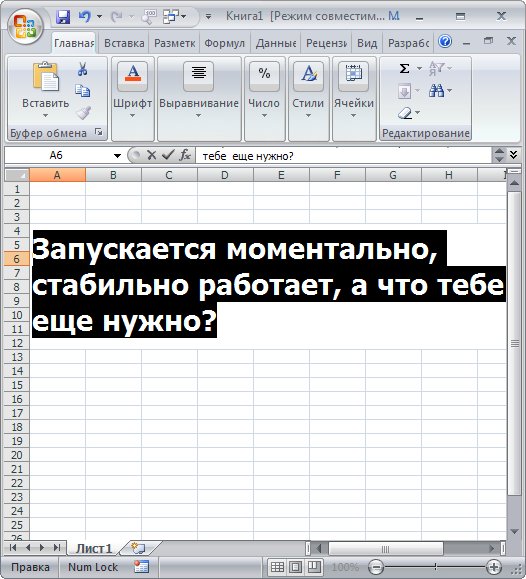Open the Данные ribbon tab
Image resolution: width=526 pixels, height=579 pixels.
tap(276, 43)
